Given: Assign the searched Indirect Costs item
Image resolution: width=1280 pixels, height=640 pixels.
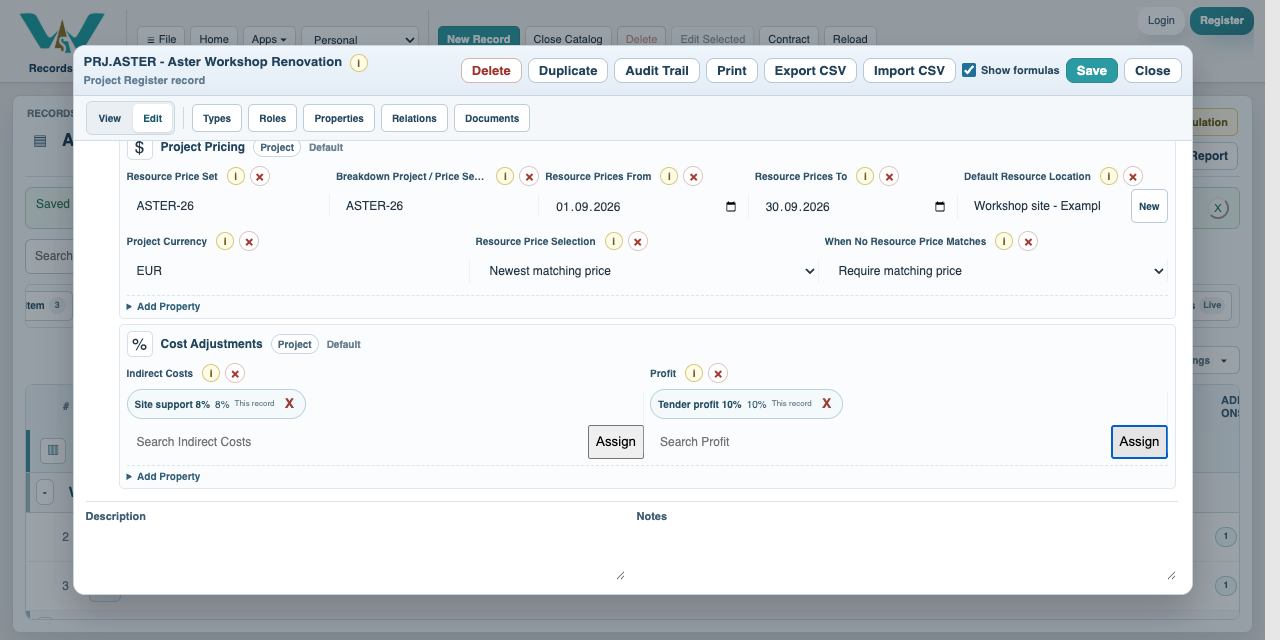Looking at the screenshot, I should tap(616, 442).
